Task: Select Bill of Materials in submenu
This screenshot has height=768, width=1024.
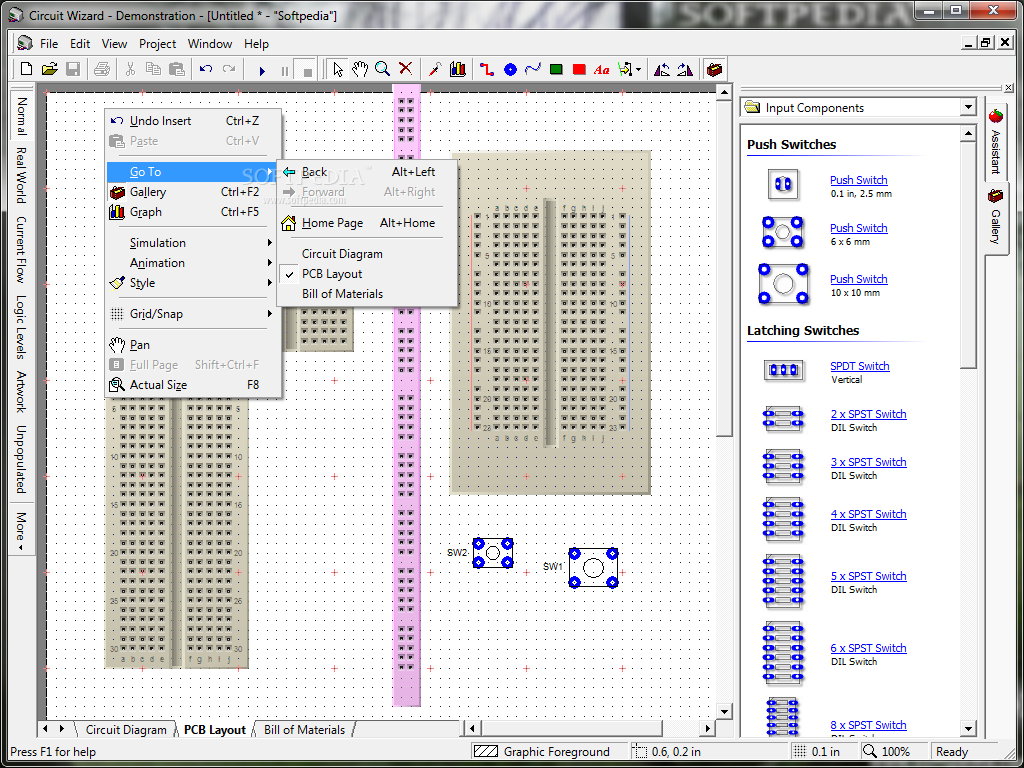Action: tap(367, 295)
